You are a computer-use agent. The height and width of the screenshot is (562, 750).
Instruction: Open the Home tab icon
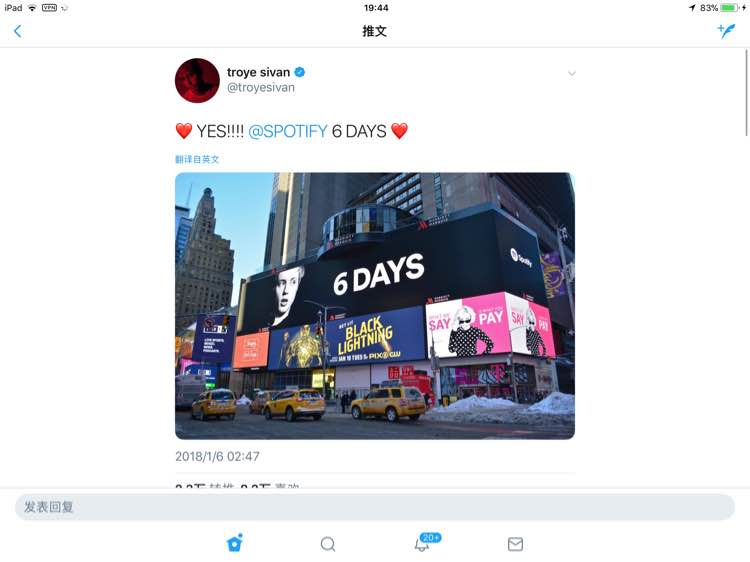234,543
